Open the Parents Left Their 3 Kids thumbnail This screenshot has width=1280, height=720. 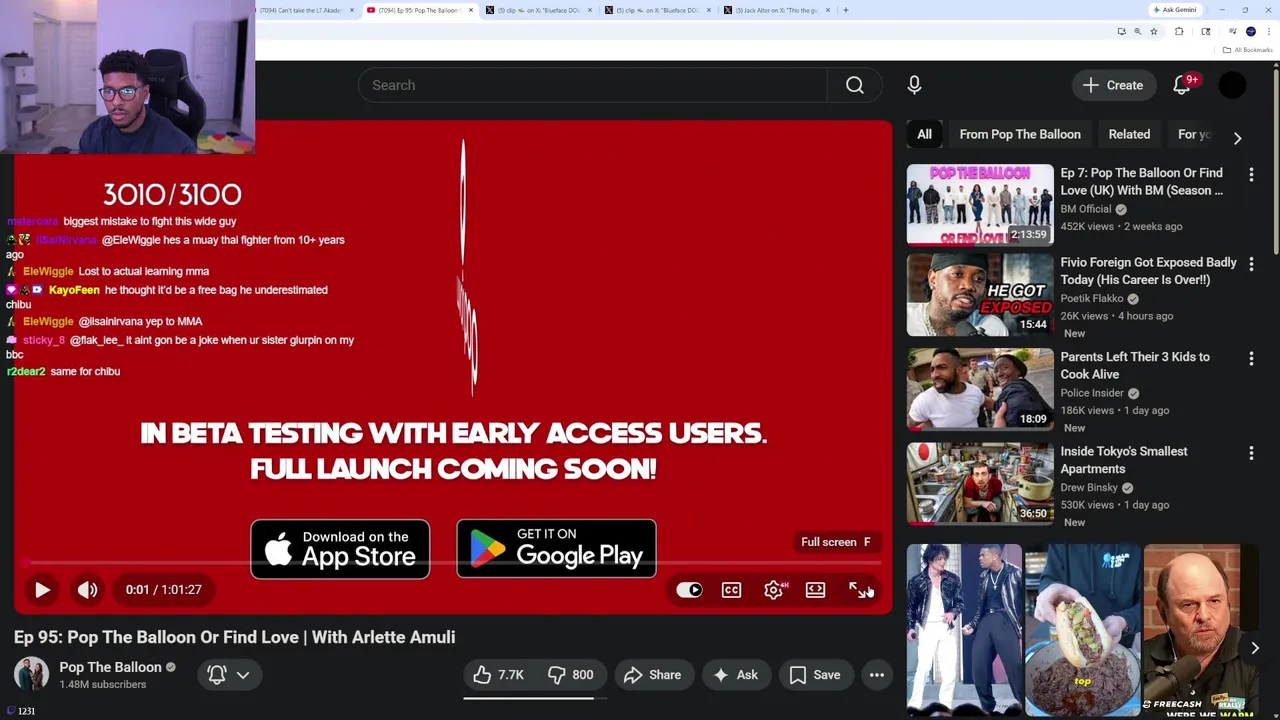[980, 388]
